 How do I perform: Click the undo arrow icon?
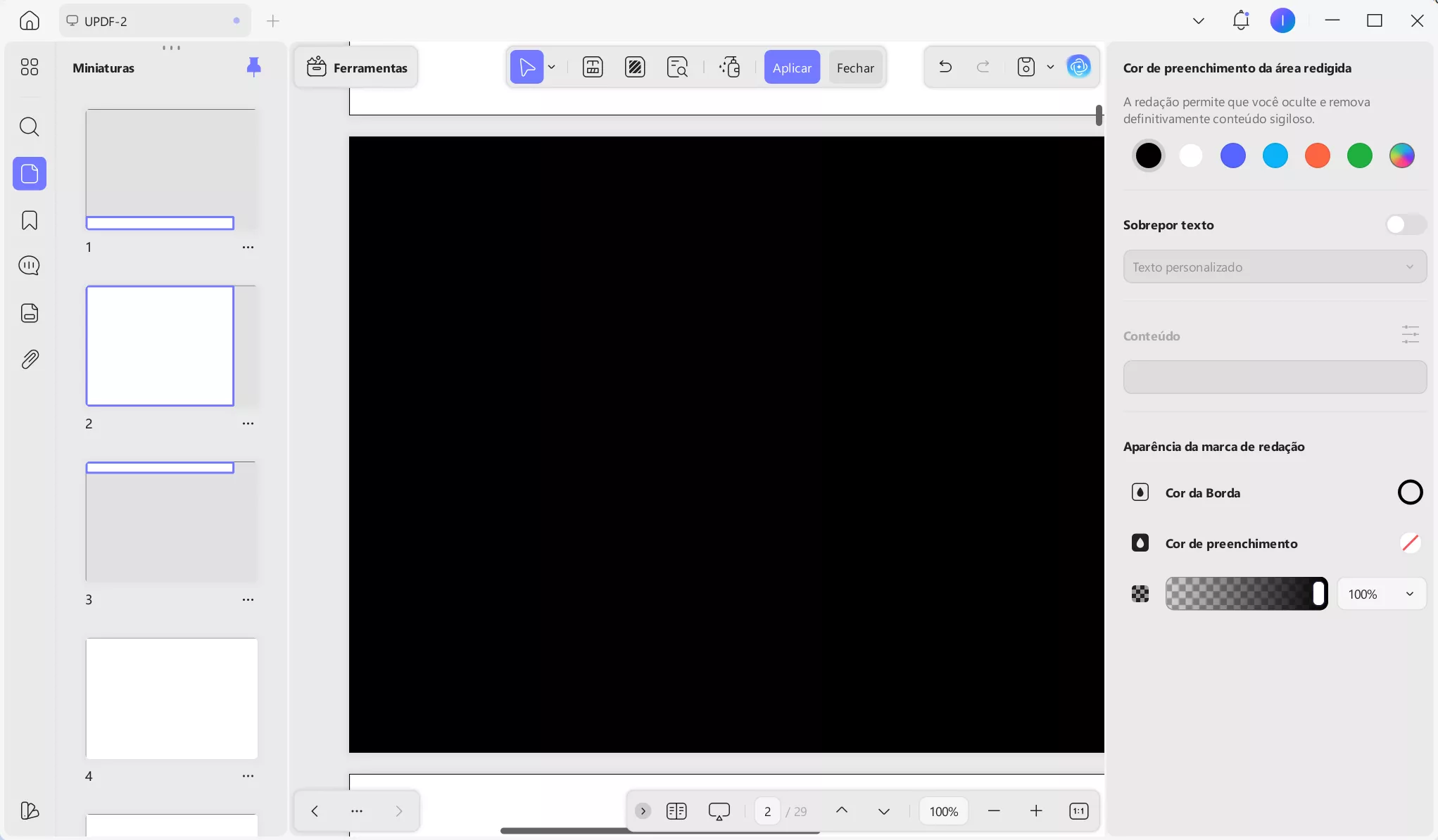click(945, 67)
